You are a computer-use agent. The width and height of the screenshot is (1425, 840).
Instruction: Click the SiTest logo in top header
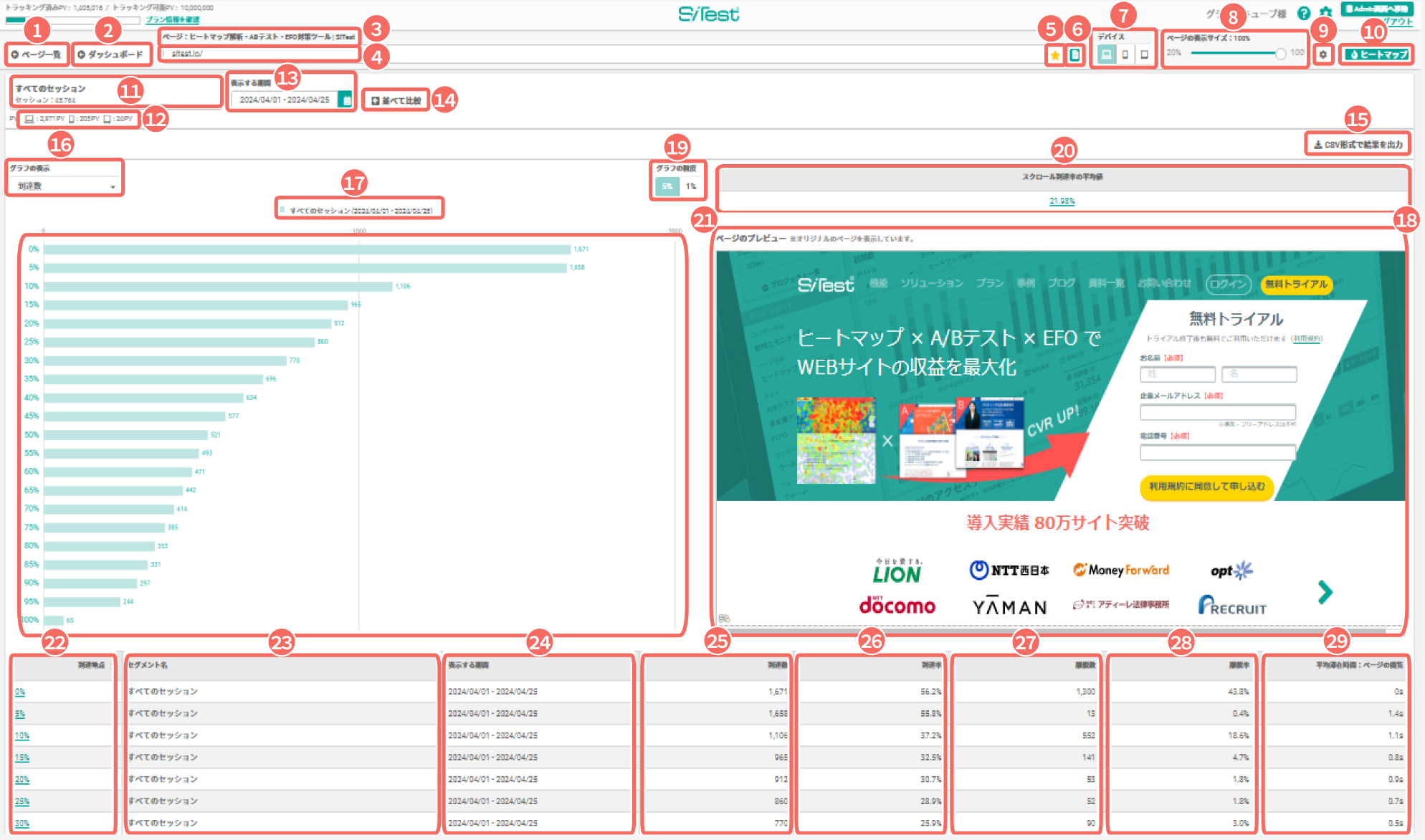pyautogui.click(x=709, y=14)
